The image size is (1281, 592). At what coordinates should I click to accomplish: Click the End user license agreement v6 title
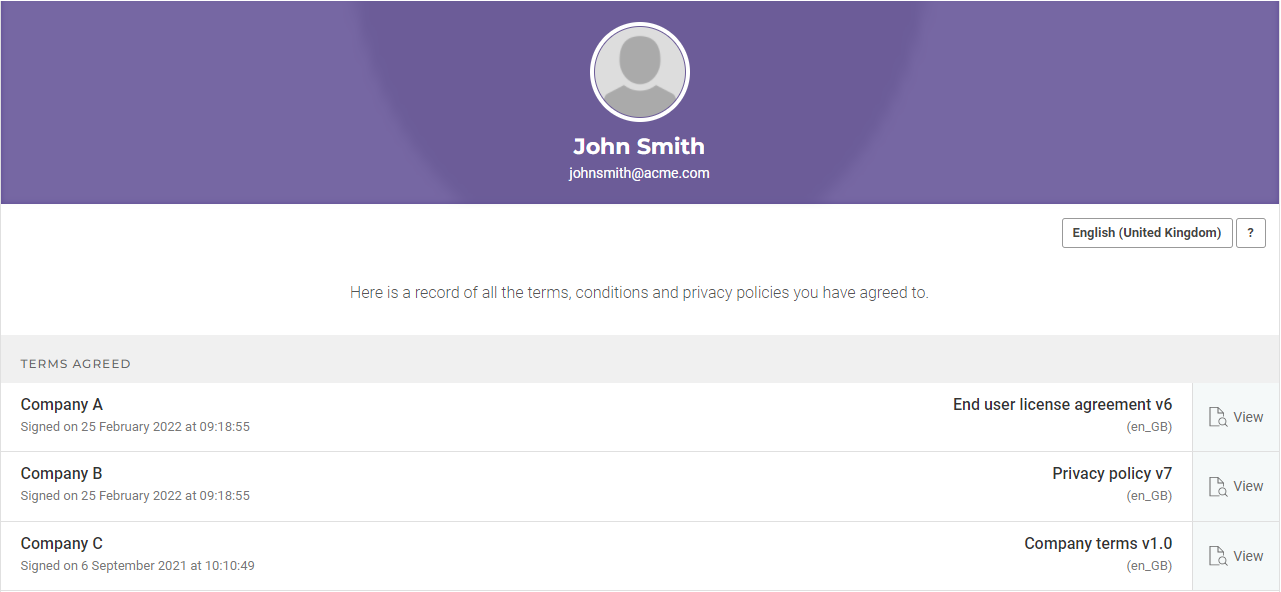point(1062,405)
